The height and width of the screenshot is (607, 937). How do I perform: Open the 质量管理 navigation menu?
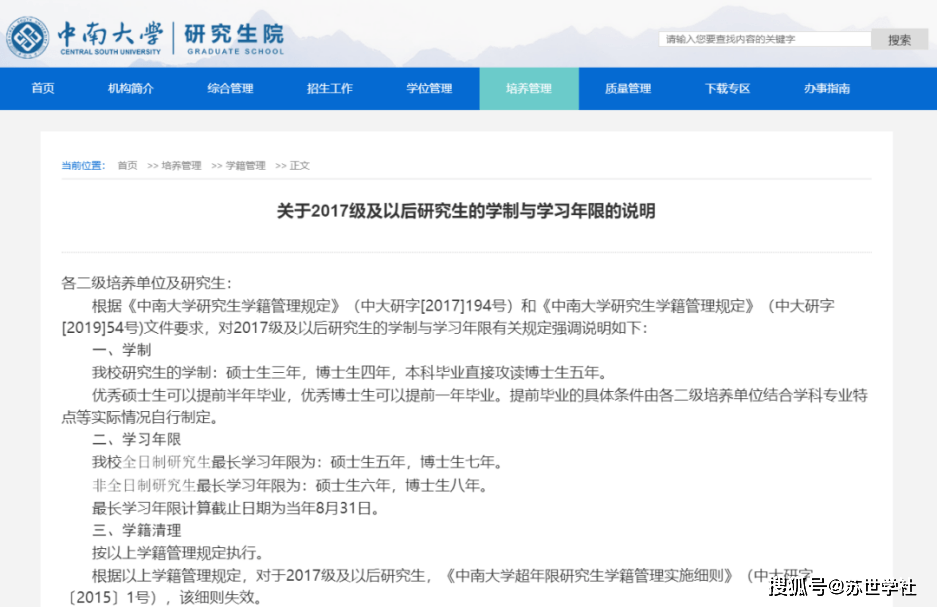pos(626,88)
